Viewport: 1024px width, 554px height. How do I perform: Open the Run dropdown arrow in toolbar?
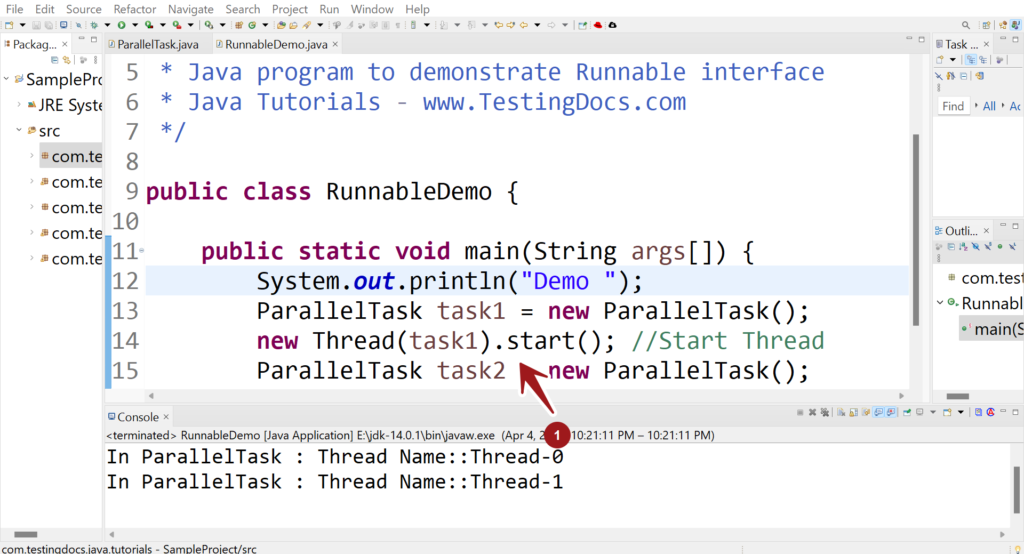point(134,24)
